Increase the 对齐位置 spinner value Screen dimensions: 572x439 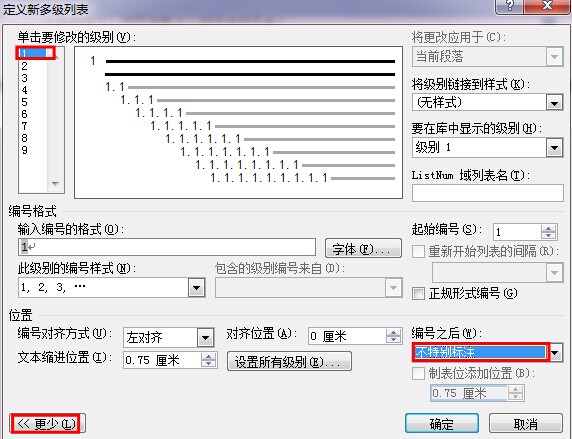pyautogui.click(x=393, y=333)
